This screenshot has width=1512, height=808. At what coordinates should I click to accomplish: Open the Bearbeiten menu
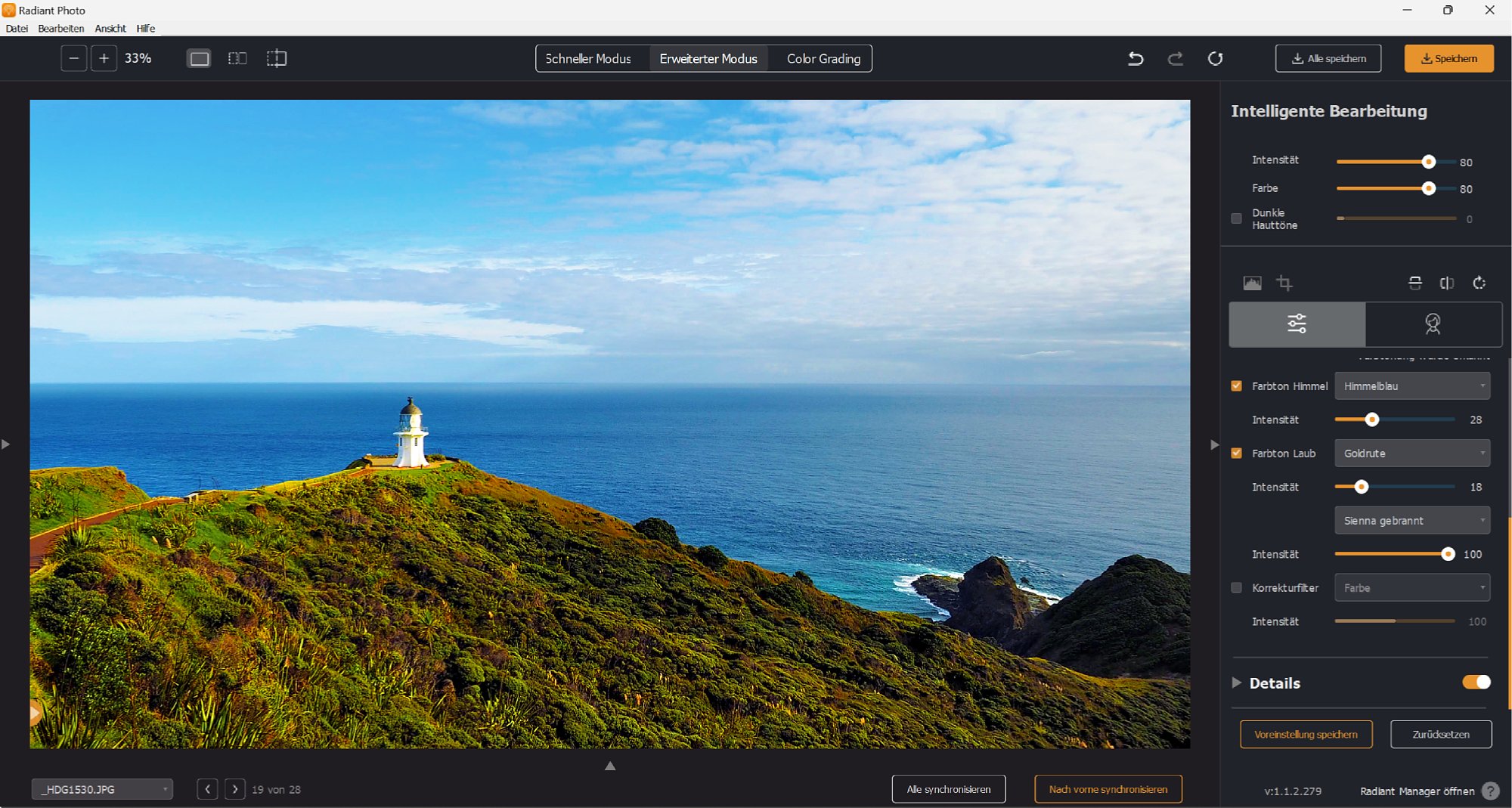click(61, 28)
